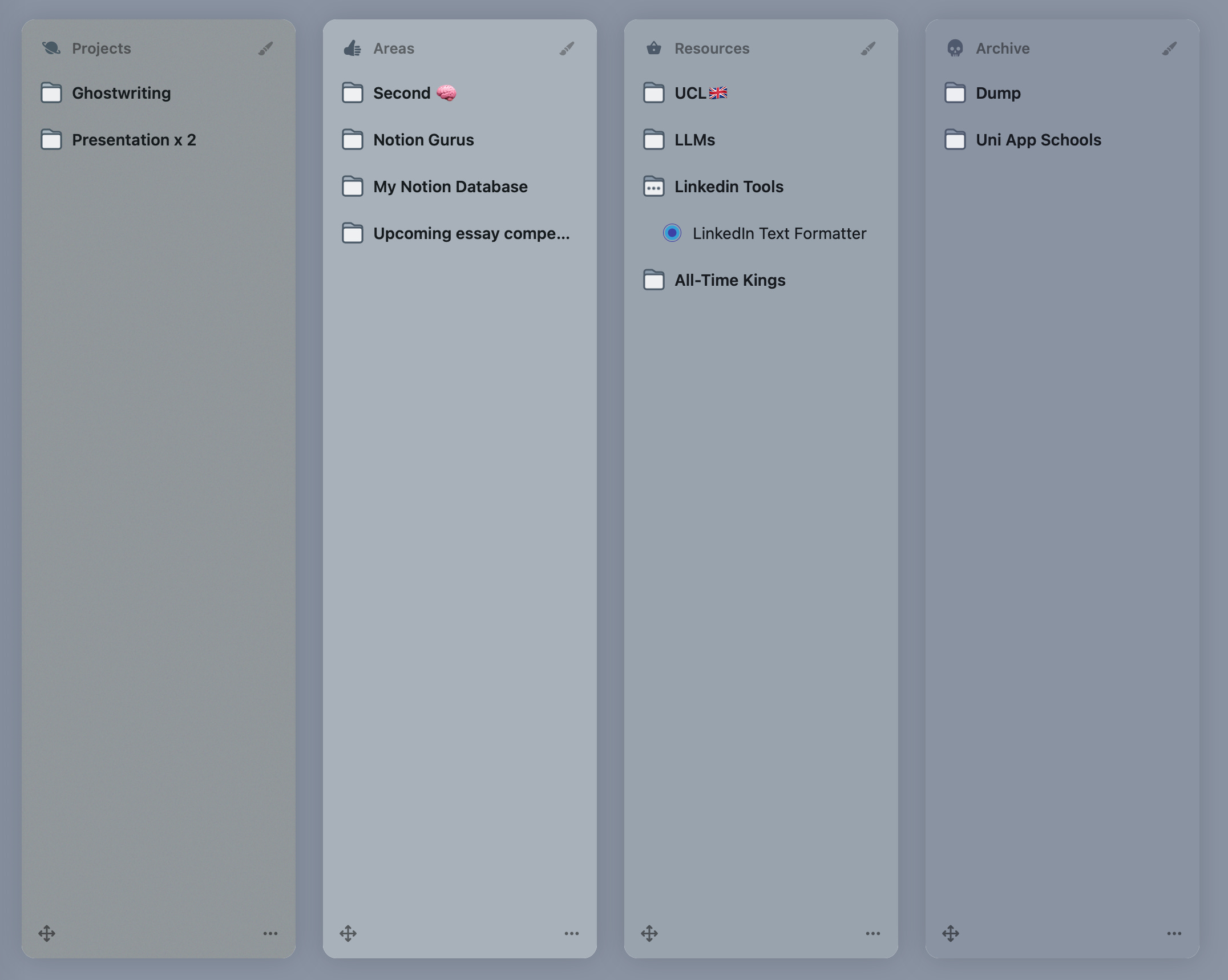Screen dimensions: 1228x980
Task: Collapse the Linkedin Tools folder
Action: (654, 187)
